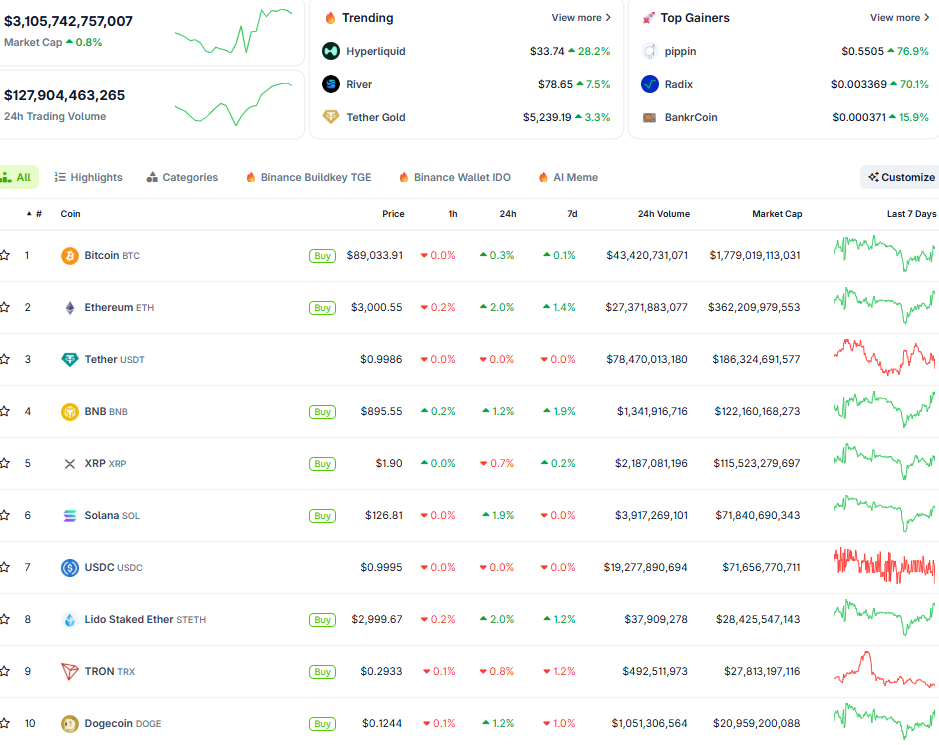939x745 pixels.
Task: Click the Solana logo icon
Action: pyautogui.click(x=69, y=515)
